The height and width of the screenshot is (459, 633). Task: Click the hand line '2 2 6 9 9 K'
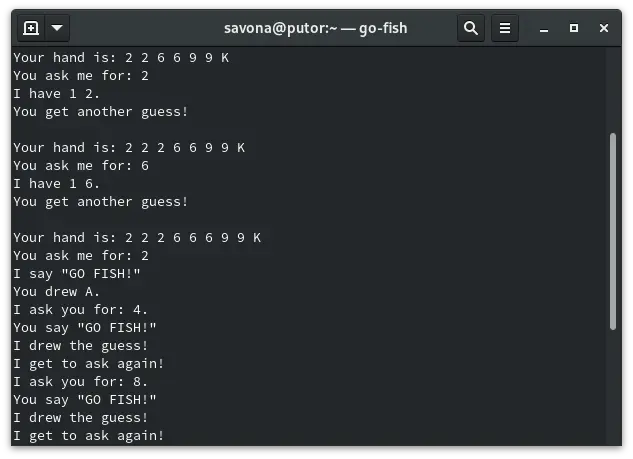click(120, 57)
